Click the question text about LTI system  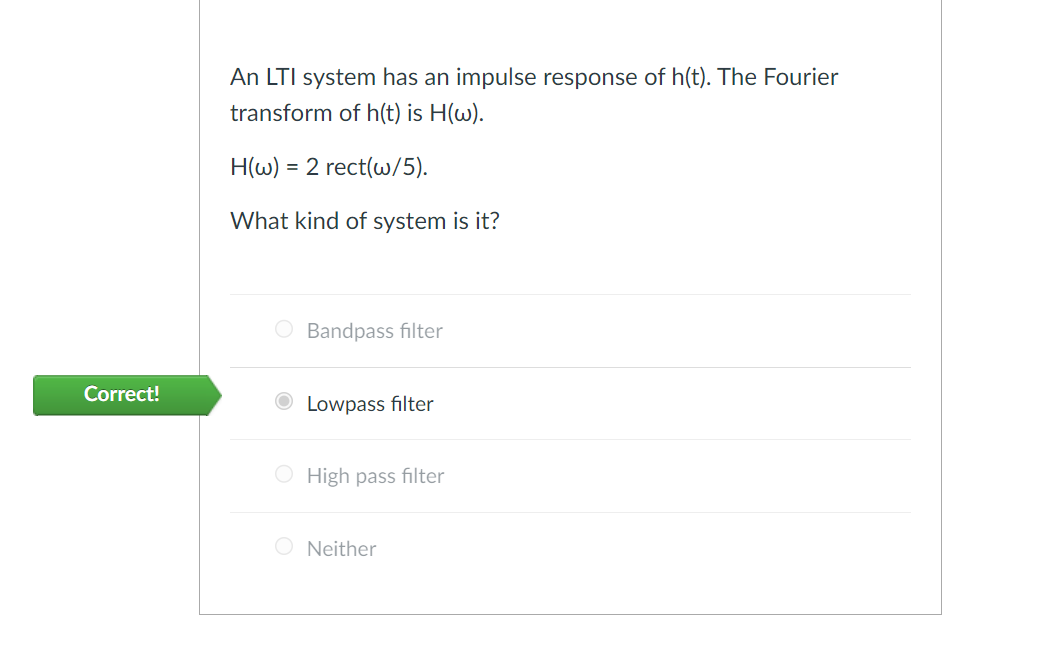[534, 94]
